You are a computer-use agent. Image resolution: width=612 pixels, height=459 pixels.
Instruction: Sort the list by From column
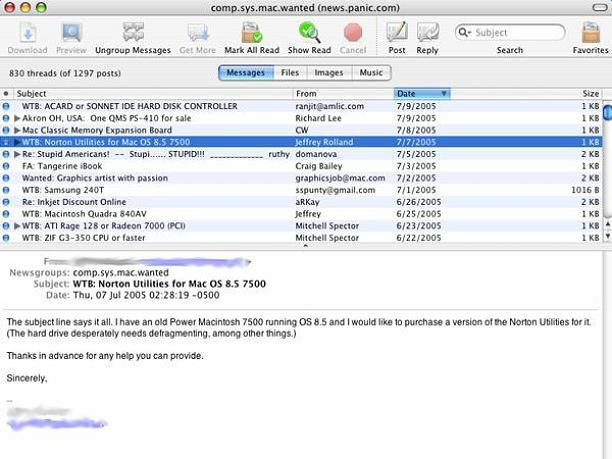[340, 93]
